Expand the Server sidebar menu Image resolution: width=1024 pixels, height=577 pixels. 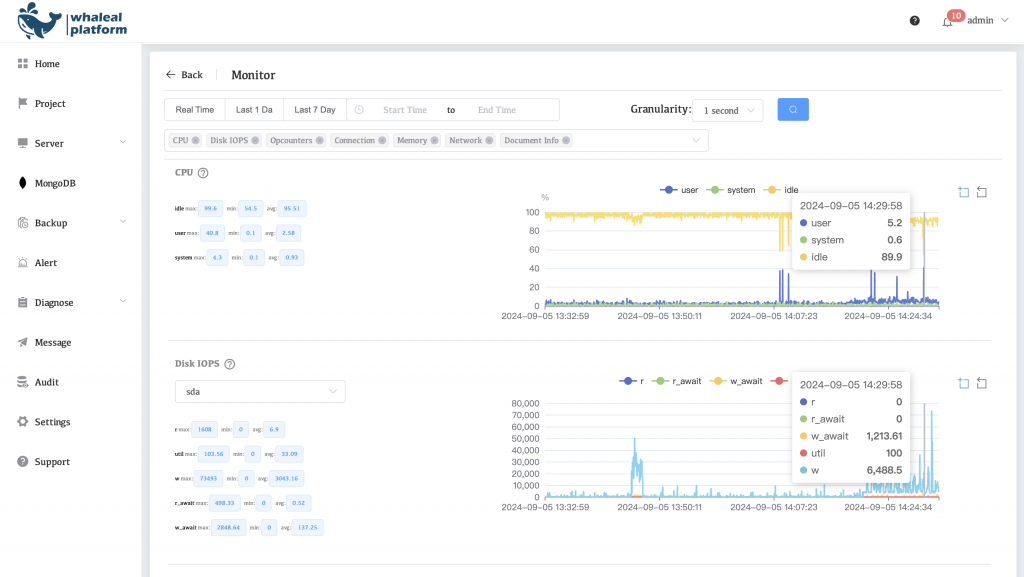[x=72, y=143]
